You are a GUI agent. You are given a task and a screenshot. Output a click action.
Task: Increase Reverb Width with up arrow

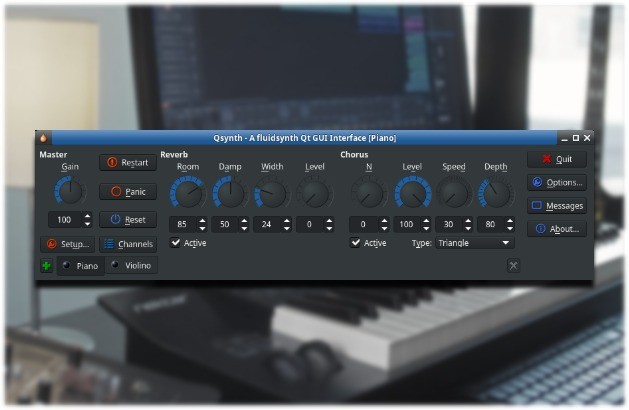click(x=286, y=221)
